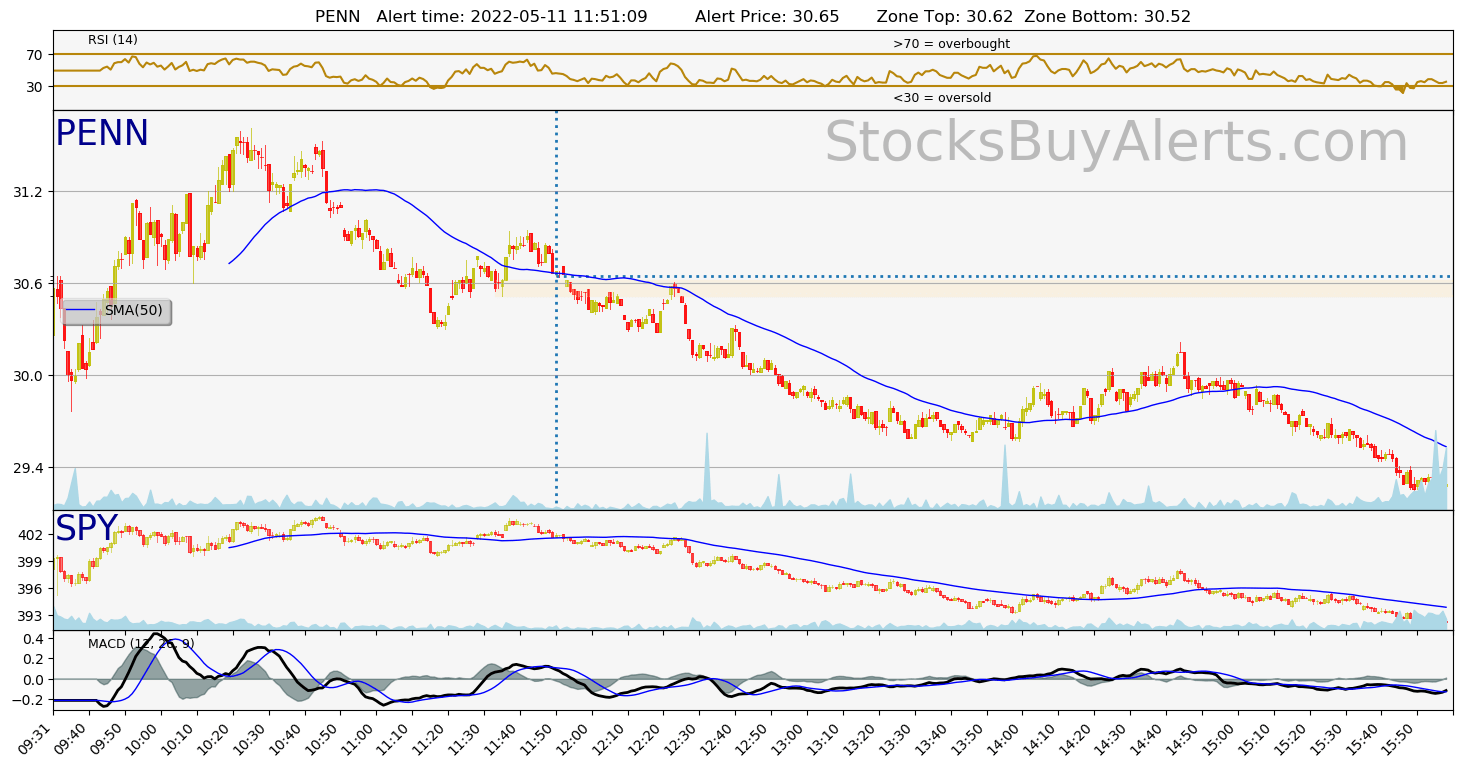This screenshot has height=768, width=1468.
Task: Click the horizontal dotted alert price line
Action: tap(1005, 276)
